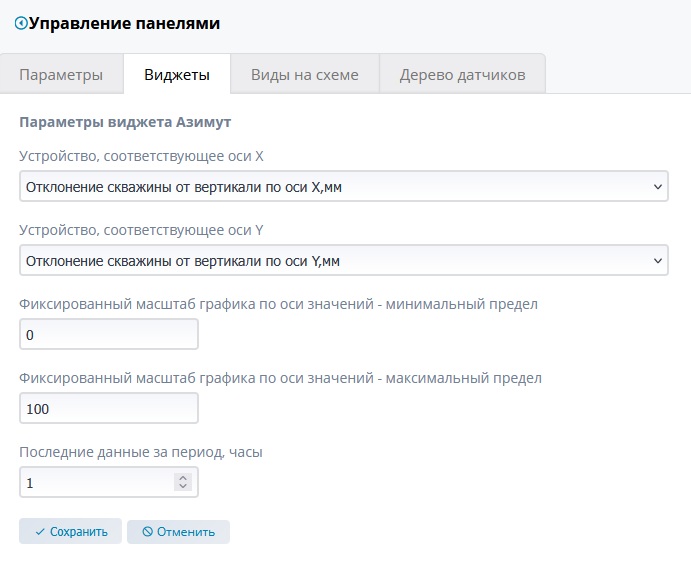Image resolution: width=691 pixels, height=565 pixels.
Task: Click the Последние данные за период label
Action: (x=141, y=452)
